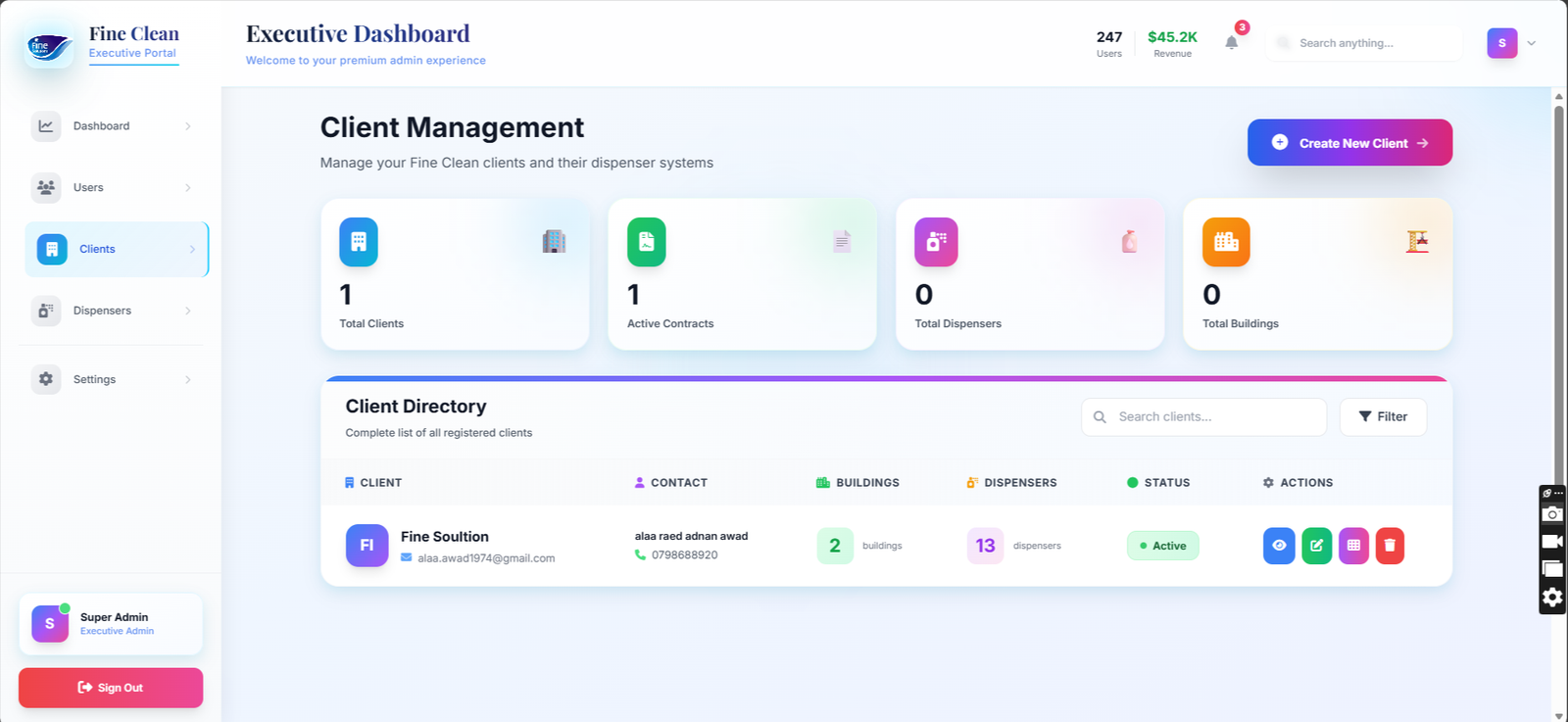
Task: Click the orange Total Buildings card icon
Action: pyautogui.click(x=1226, y=242)
